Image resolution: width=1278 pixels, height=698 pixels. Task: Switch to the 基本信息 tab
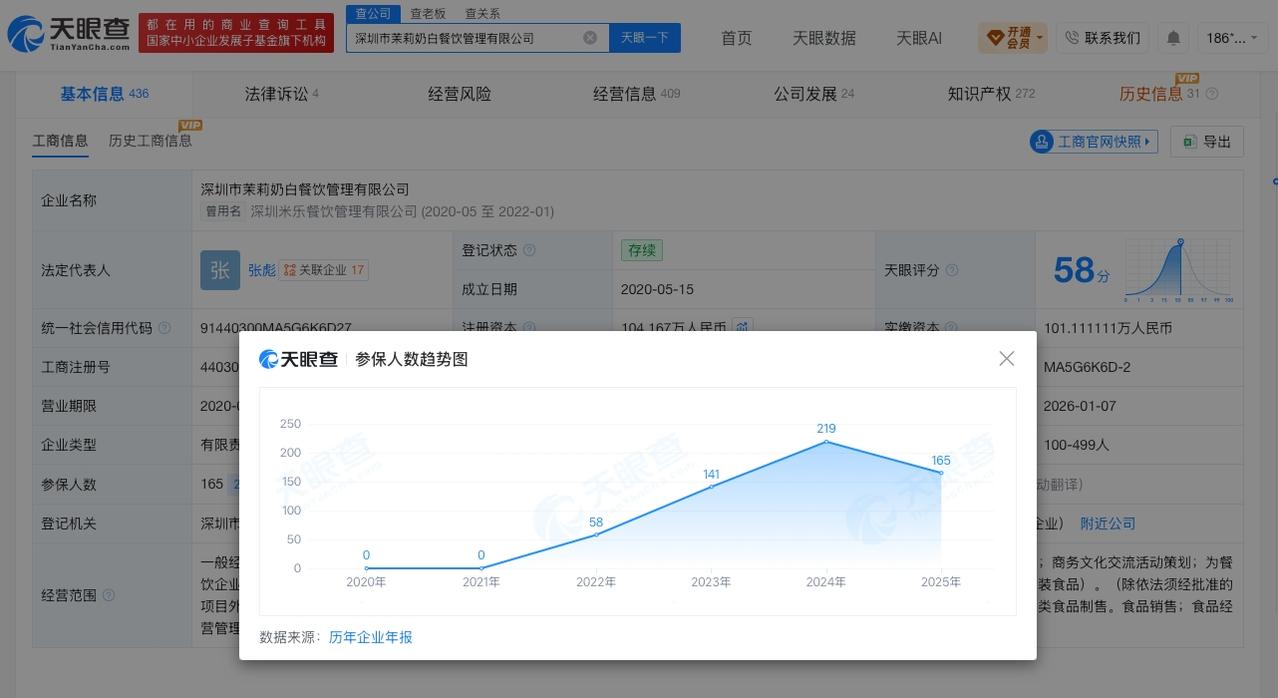click(x=104, y=94)
